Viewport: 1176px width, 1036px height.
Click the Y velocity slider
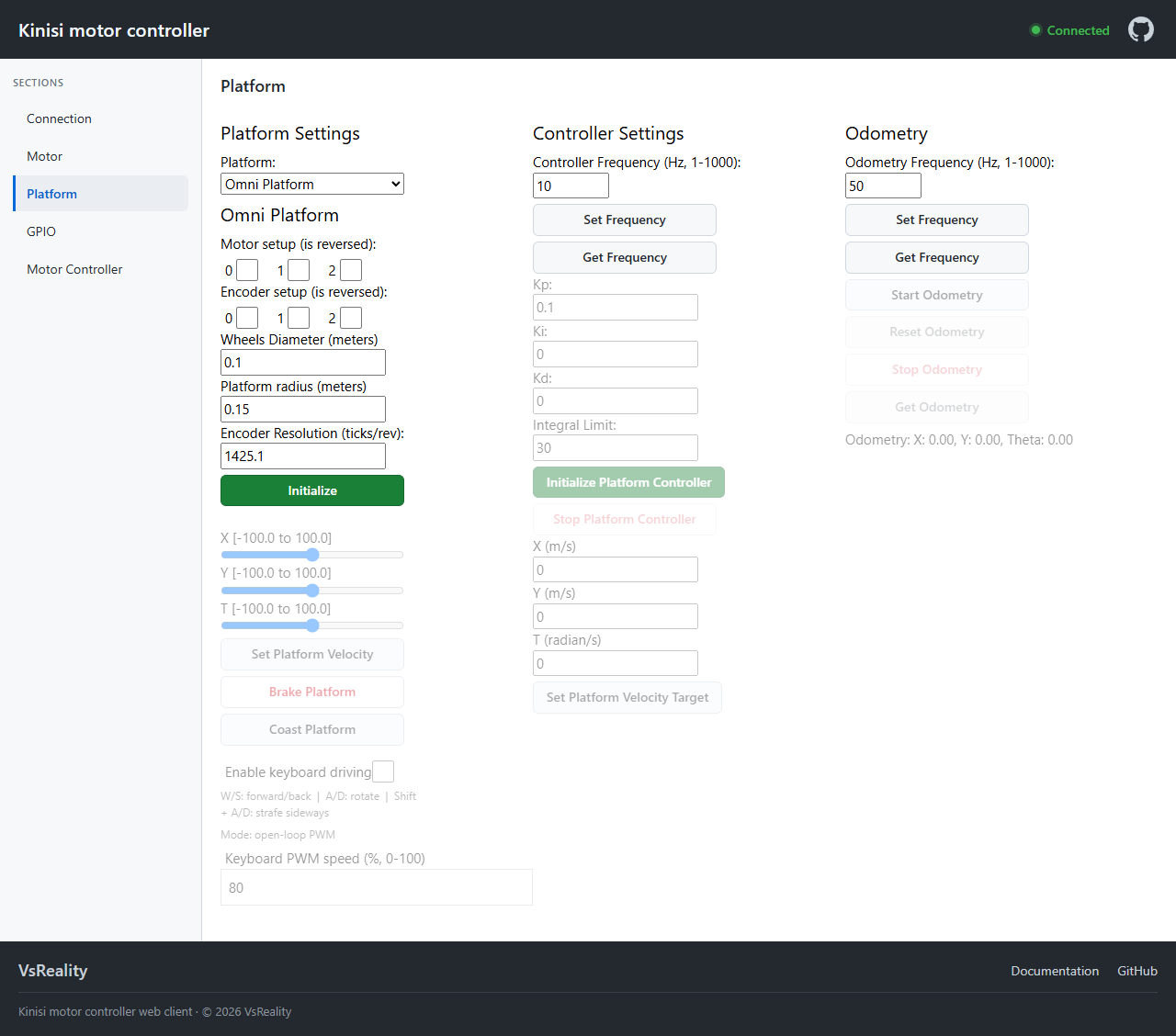[312, 591]
